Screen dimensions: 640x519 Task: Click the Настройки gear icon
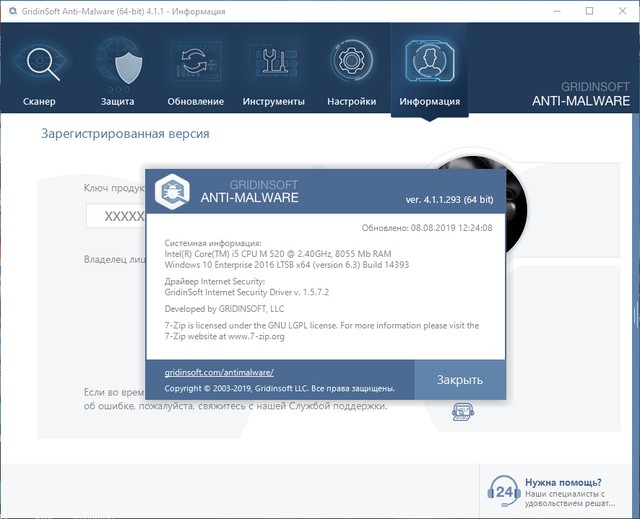(x=351, y=62)
